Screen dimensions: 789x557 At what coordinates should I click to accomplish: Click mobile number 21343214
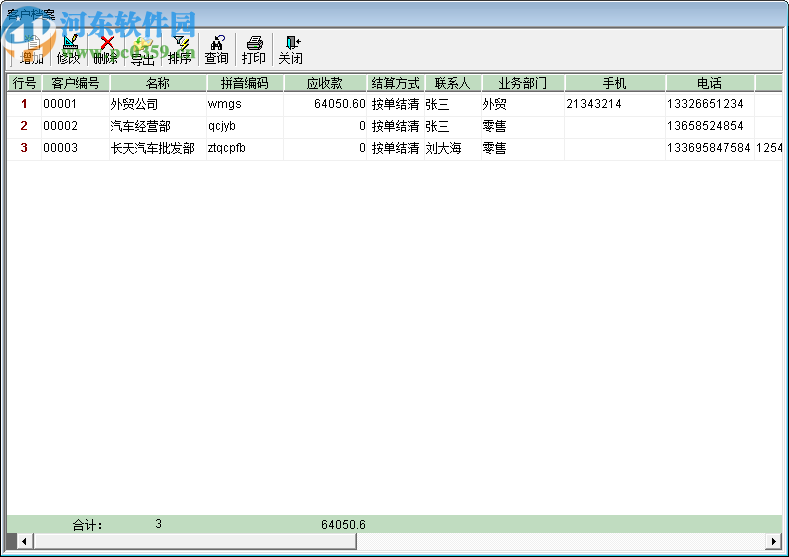[x=594, y=104]
